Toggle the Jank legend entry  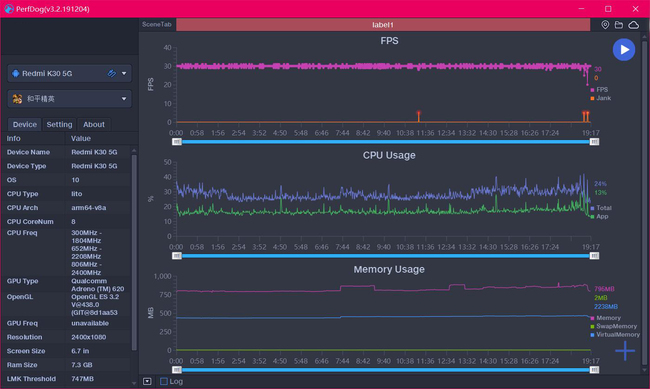point(601,98)
